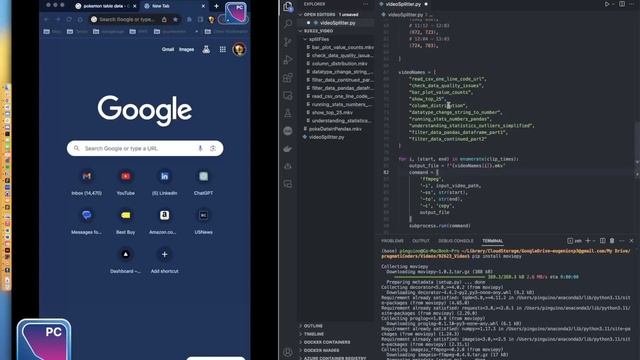This screenshot has width=640, height=360.
Task: Close the pokemon table data tab
Action: pos(135,6)
